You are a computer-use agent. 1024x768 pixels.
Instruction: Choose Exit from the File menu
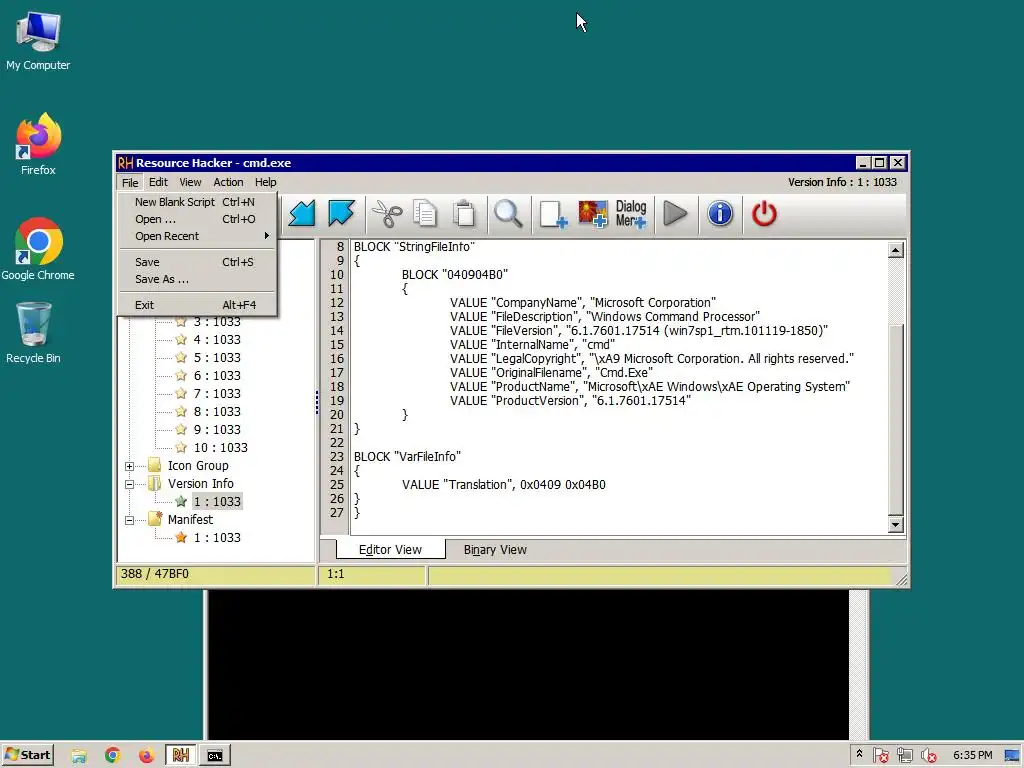(197, 305)
